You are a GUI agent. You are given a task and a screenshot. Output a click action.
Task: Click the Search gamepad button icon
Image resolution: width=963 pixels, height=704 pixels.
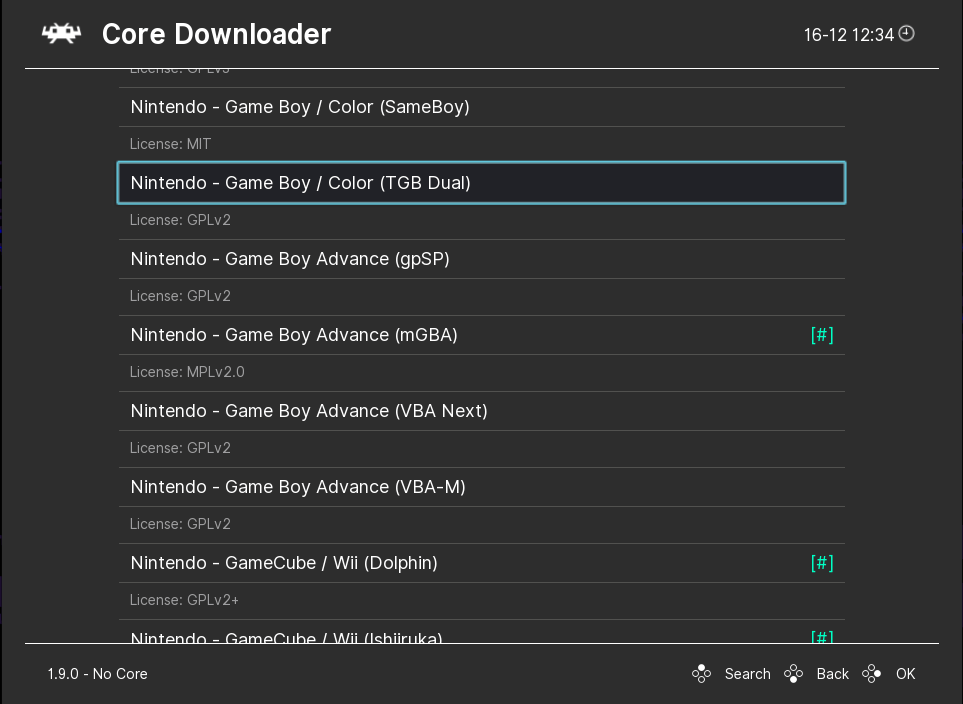[x=701, y=674]
